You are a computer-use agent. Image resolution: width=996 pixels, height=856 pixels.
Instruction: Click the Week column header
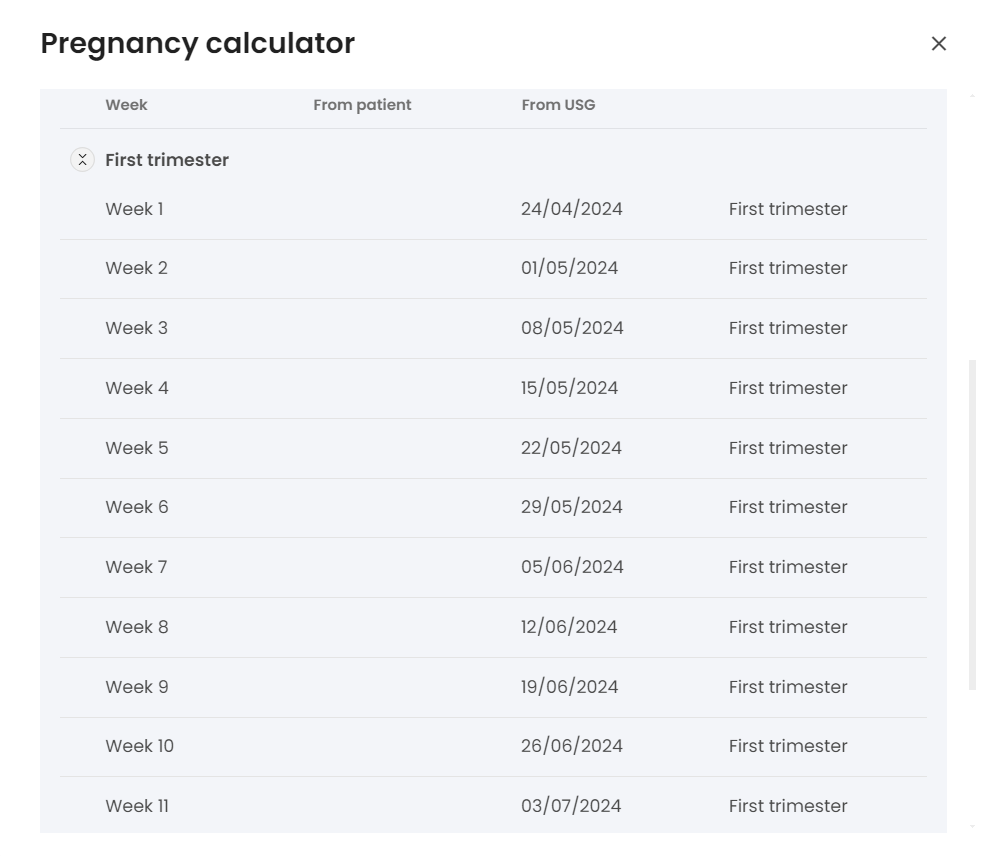pos(126,105)
